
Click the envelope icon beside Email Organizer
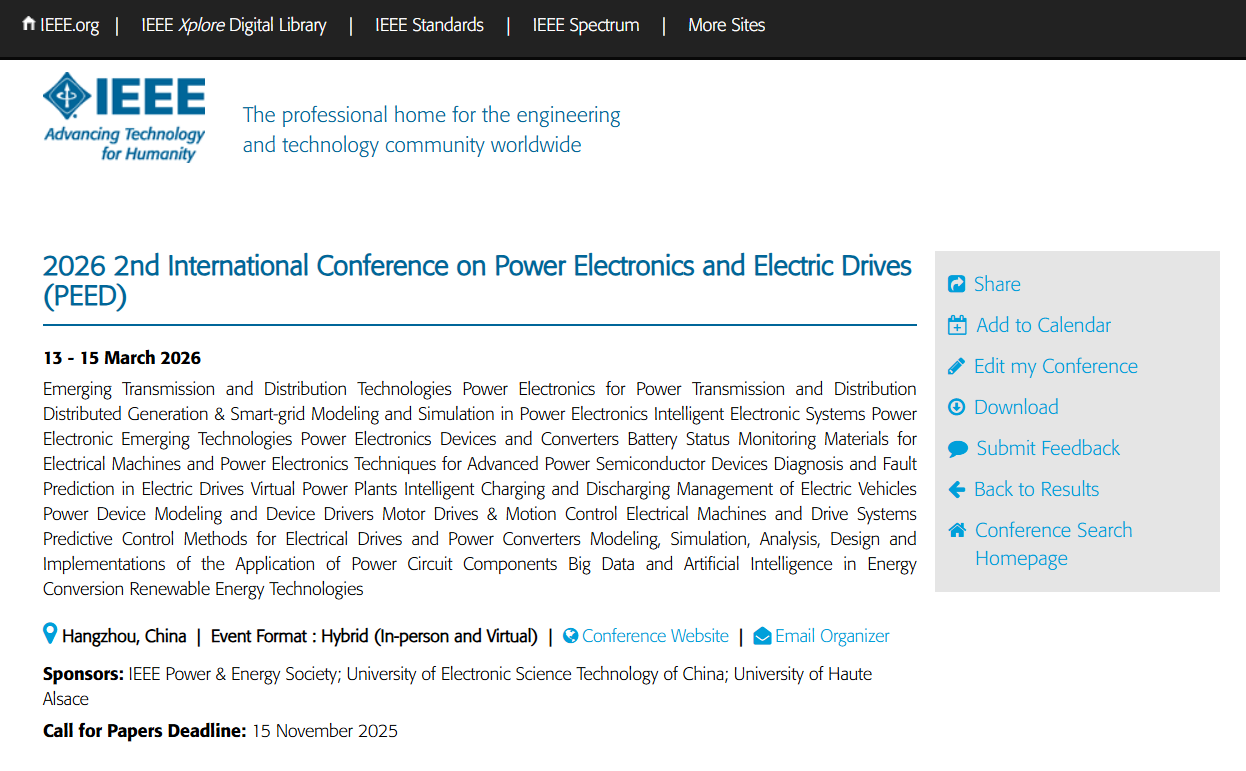click(x=762, y=636)
